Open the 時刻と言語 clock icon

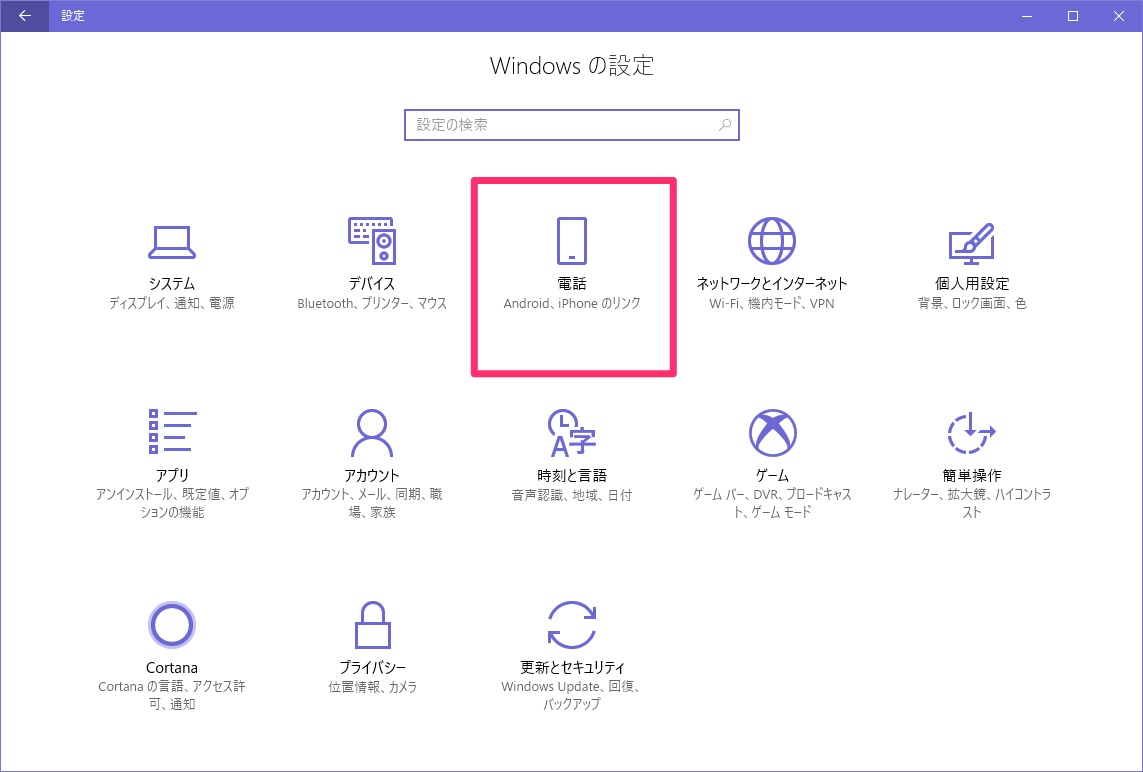tap(572, 432)
